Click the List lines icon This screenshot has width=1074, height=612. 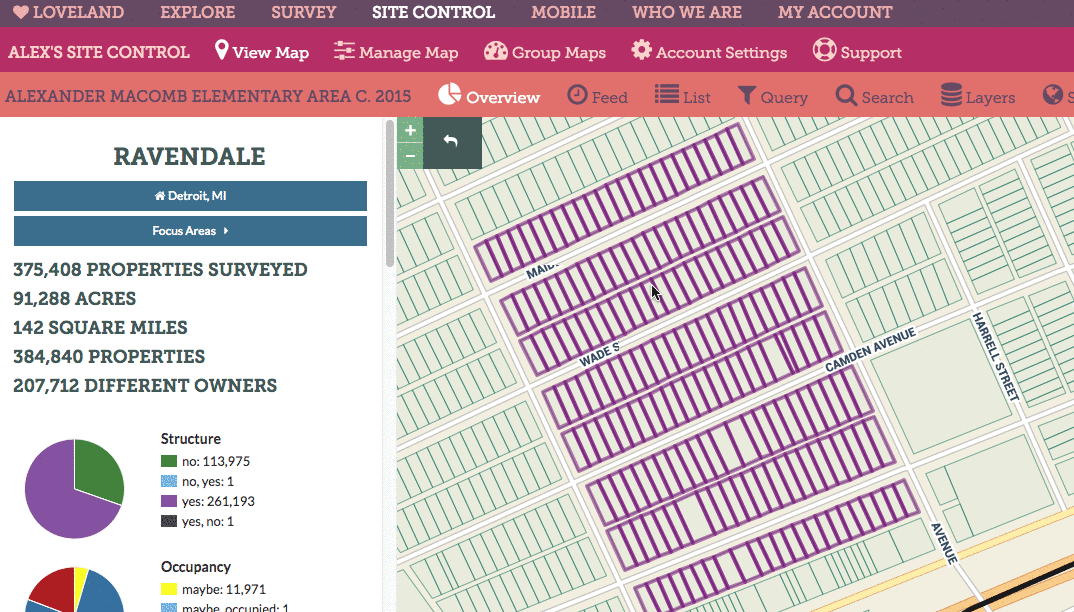coord(666,95)
